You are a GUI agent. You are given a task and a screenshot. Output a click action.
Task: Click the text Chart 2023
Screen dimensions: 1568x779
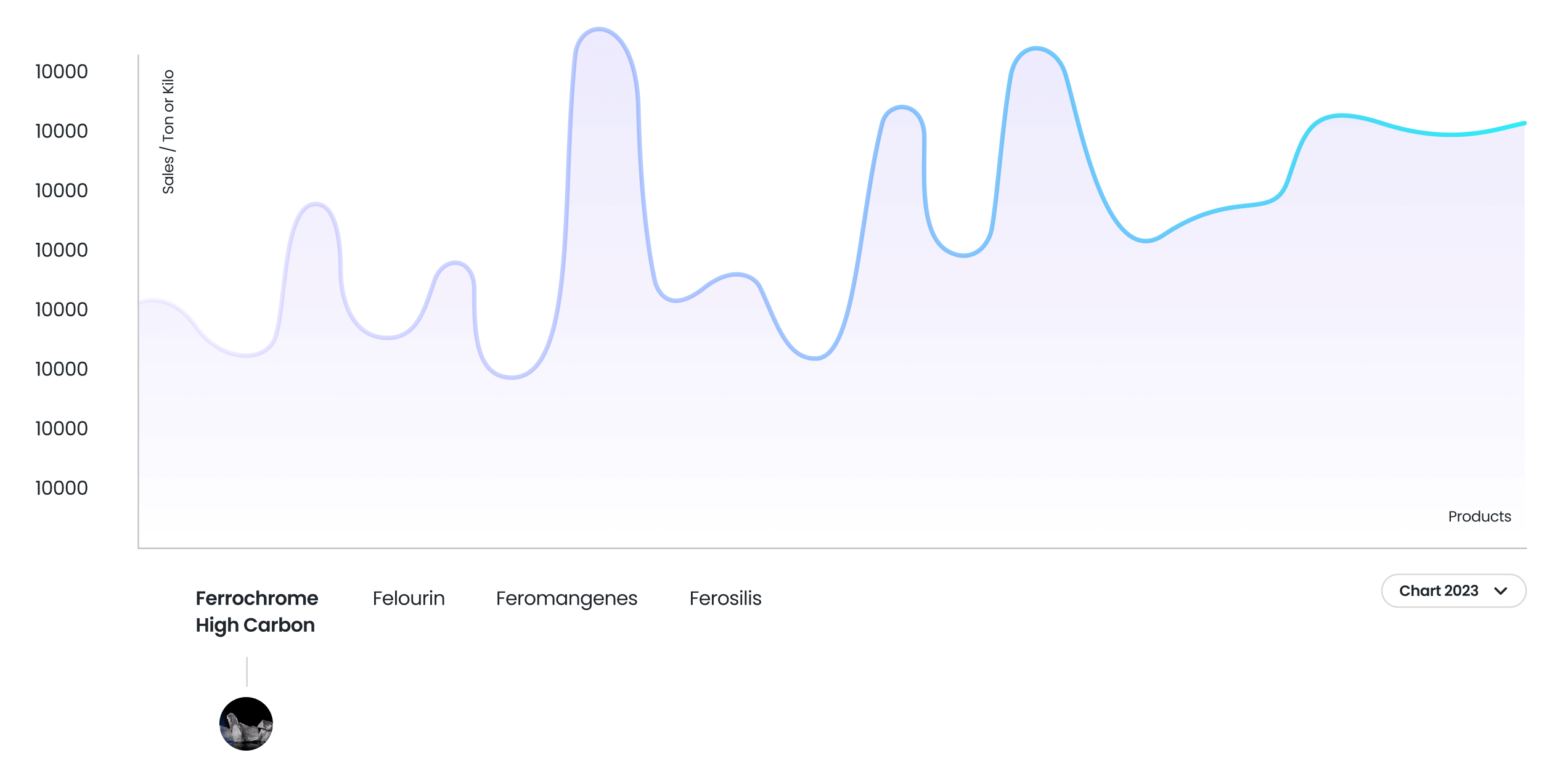click(x=1439, y=591)
